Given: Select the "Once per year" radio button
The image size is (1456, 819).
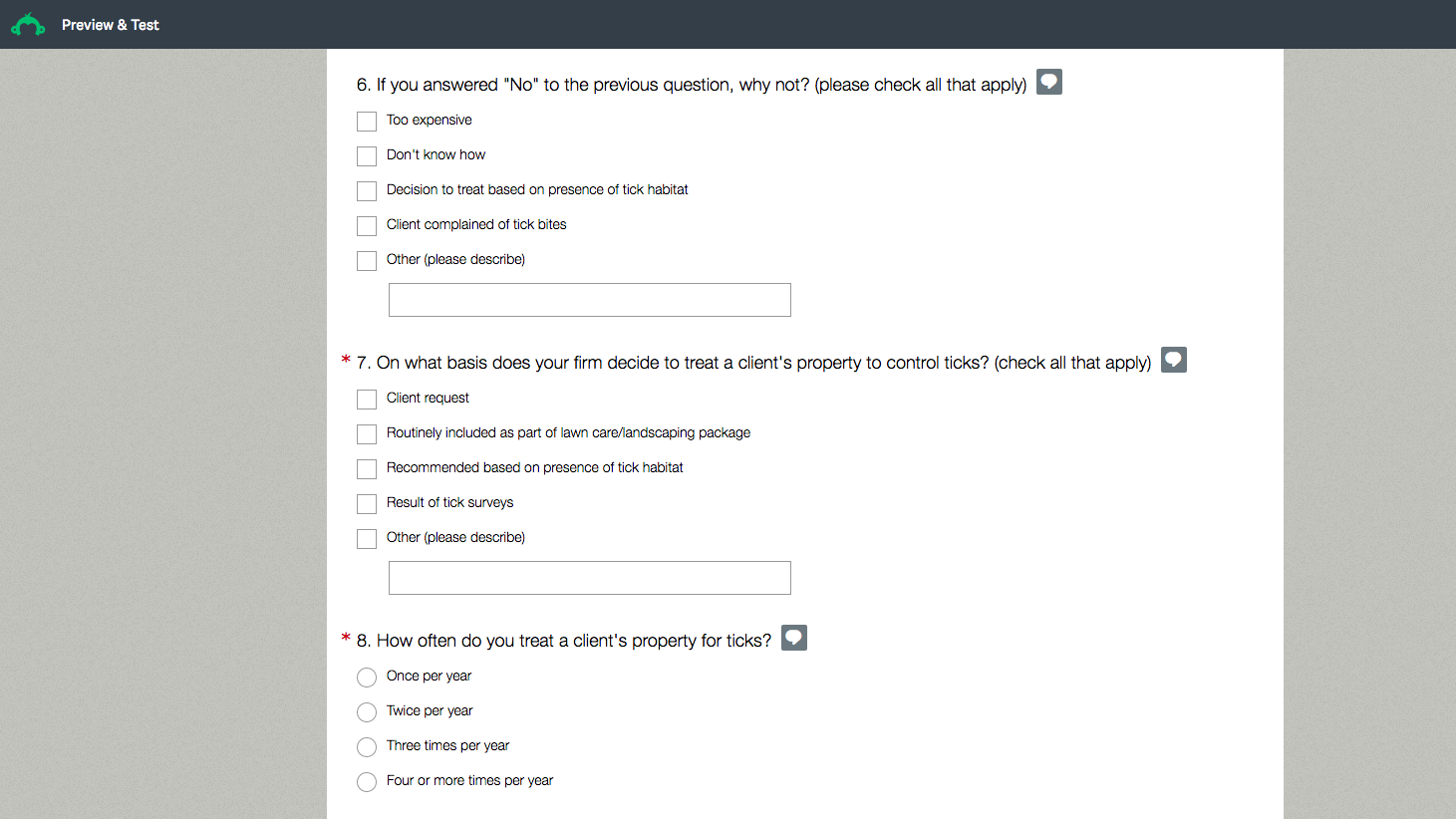Looking at the screenshot, I should point(367,678).
